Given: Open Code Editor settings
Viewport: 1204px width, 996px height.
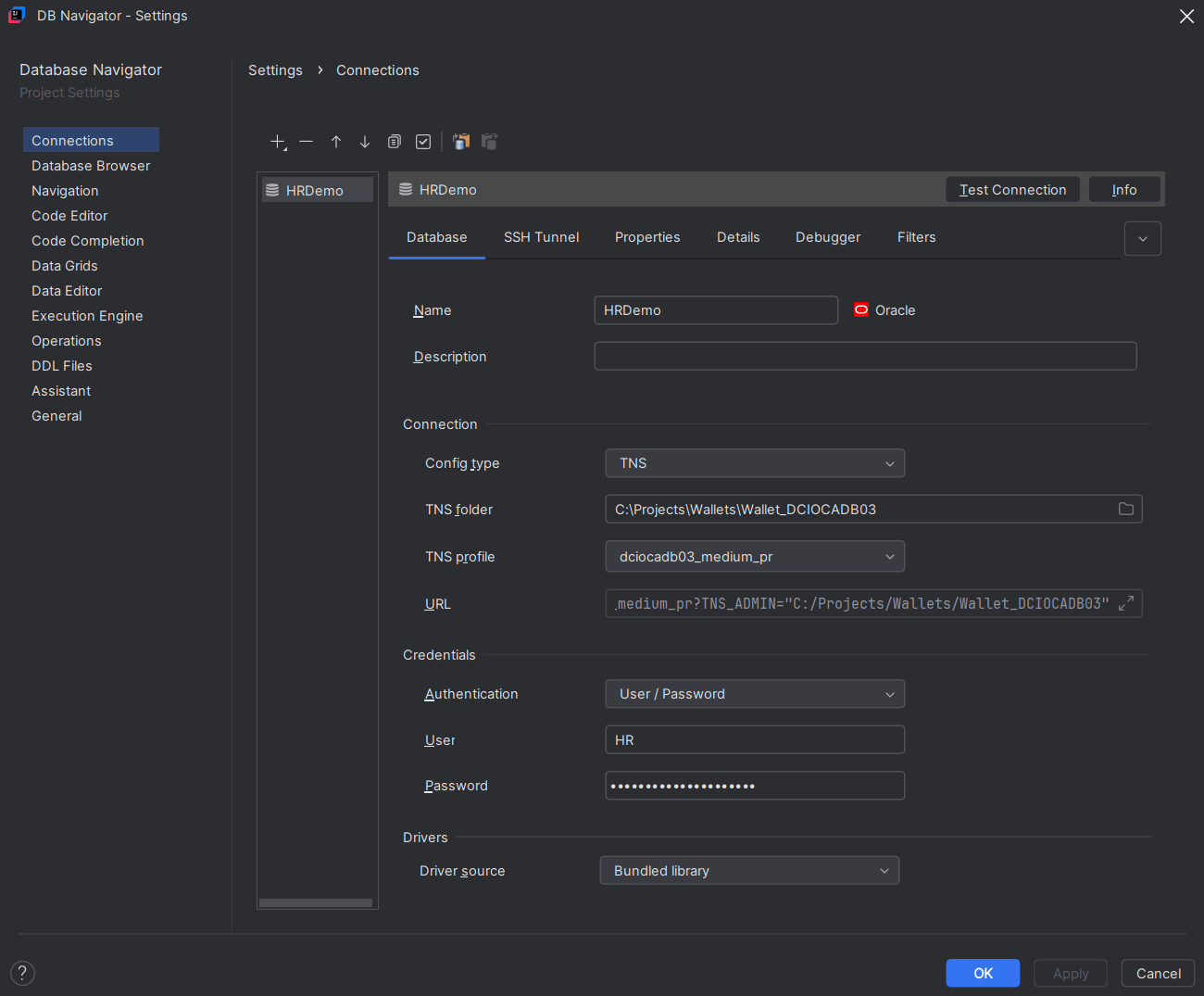Looking at the screenshot, I should pos(69,215).
